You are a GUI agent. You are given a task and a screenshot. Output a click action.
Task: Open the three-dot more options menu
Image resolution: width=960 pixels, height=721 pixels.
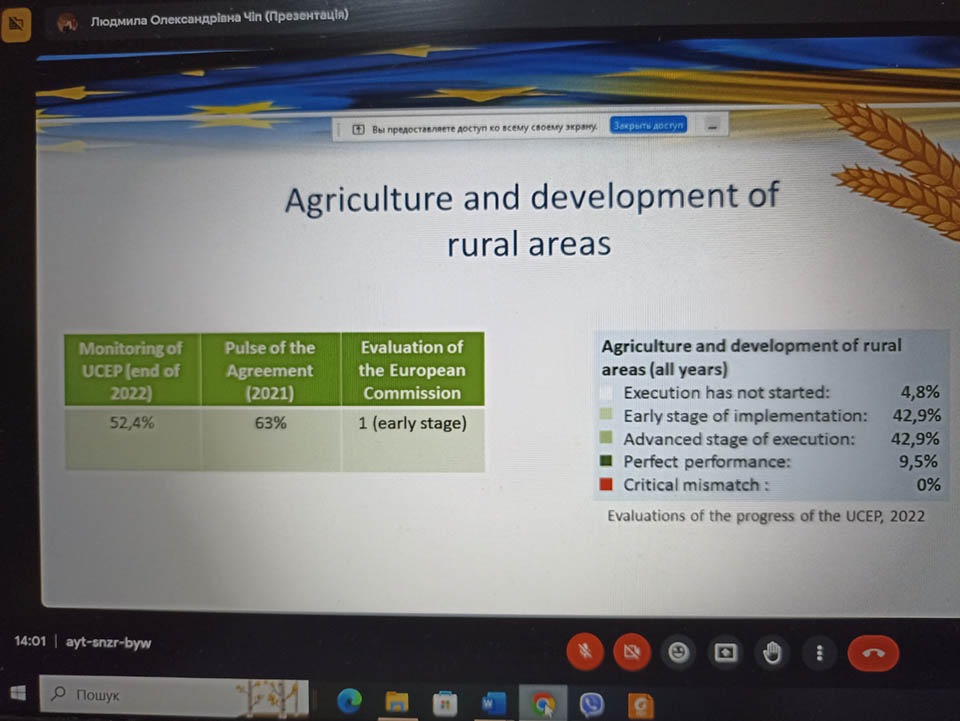tap(819, 653)
